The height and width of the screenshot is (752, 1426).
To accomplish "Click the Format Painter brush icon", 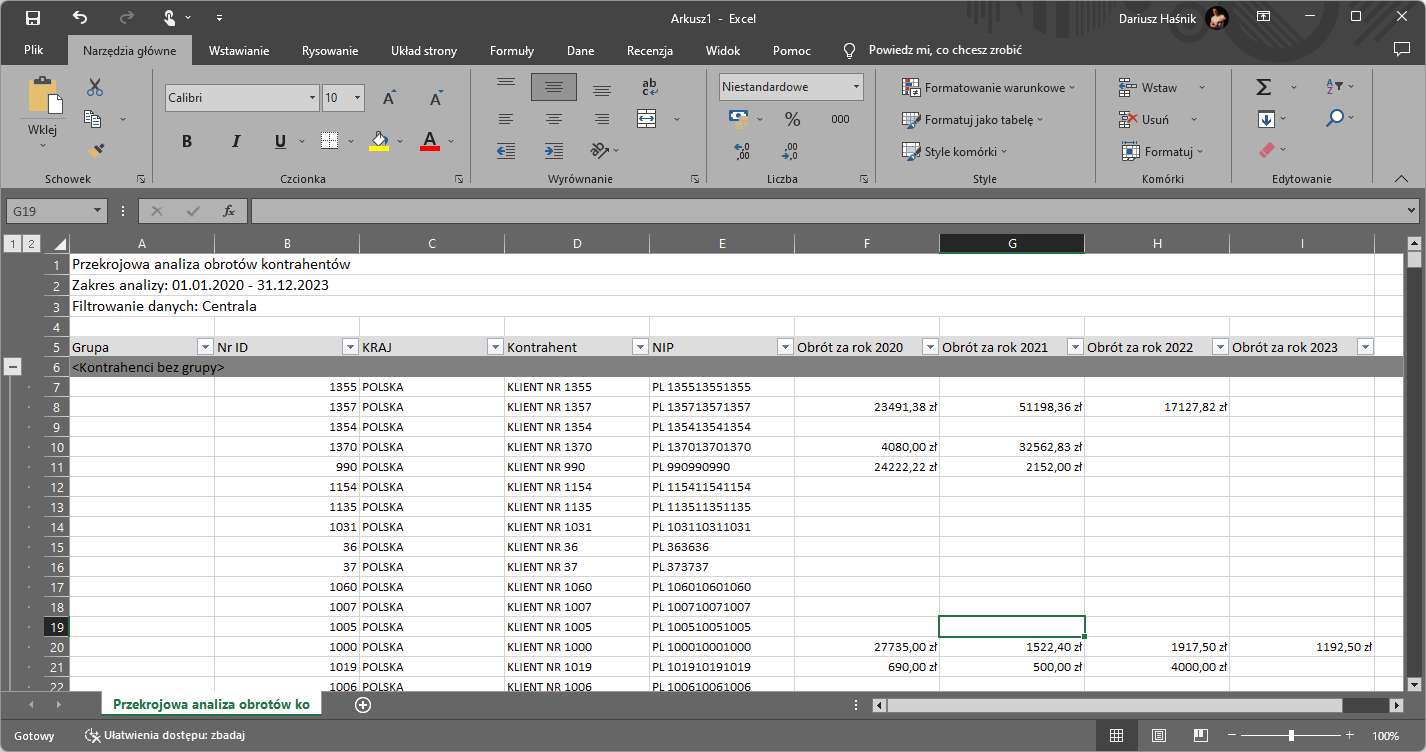I will click(95, 151).
